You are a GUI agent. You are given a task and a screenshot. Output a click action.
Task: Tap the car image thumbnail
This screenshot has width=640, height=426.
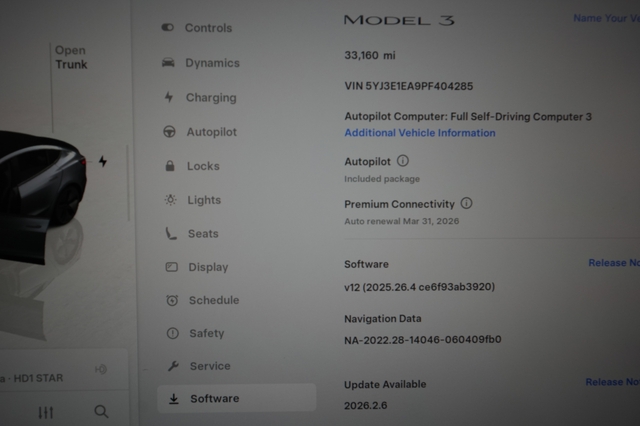click(x=43, y=196)
